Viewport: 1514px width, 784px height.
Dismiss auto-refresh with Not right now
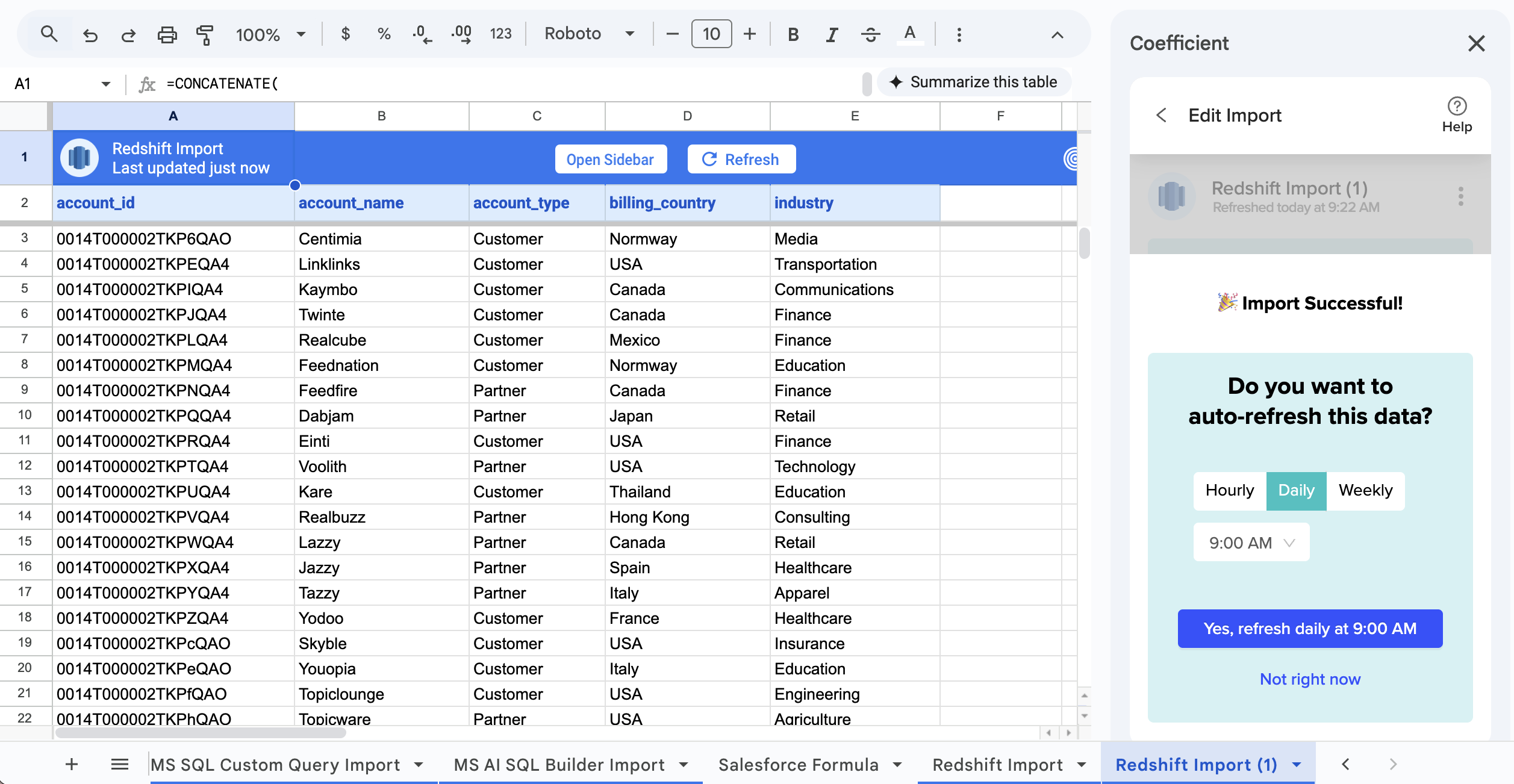tap(1310, 679)
